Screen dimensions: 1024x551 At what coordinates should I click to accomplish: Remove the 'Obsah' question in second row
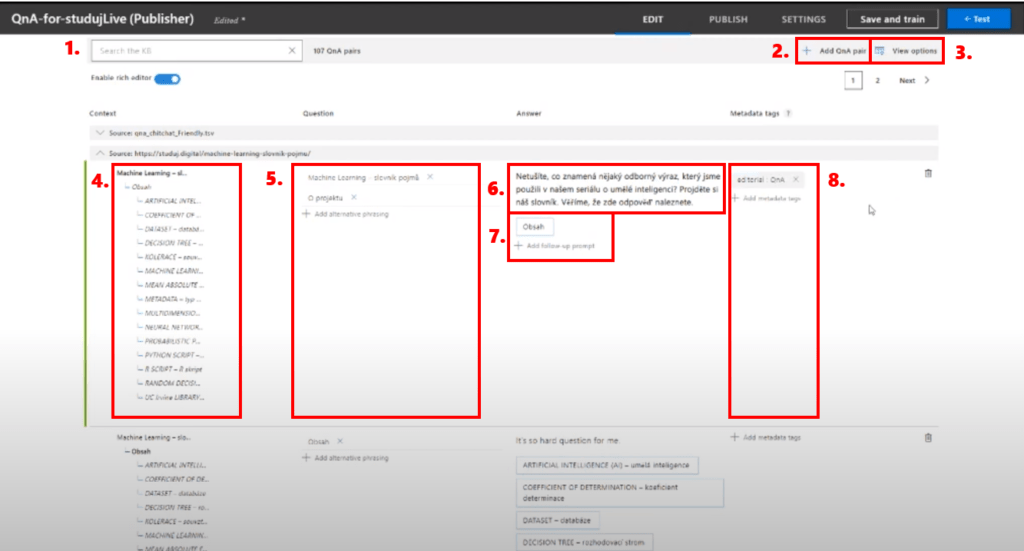click(340, 441)
